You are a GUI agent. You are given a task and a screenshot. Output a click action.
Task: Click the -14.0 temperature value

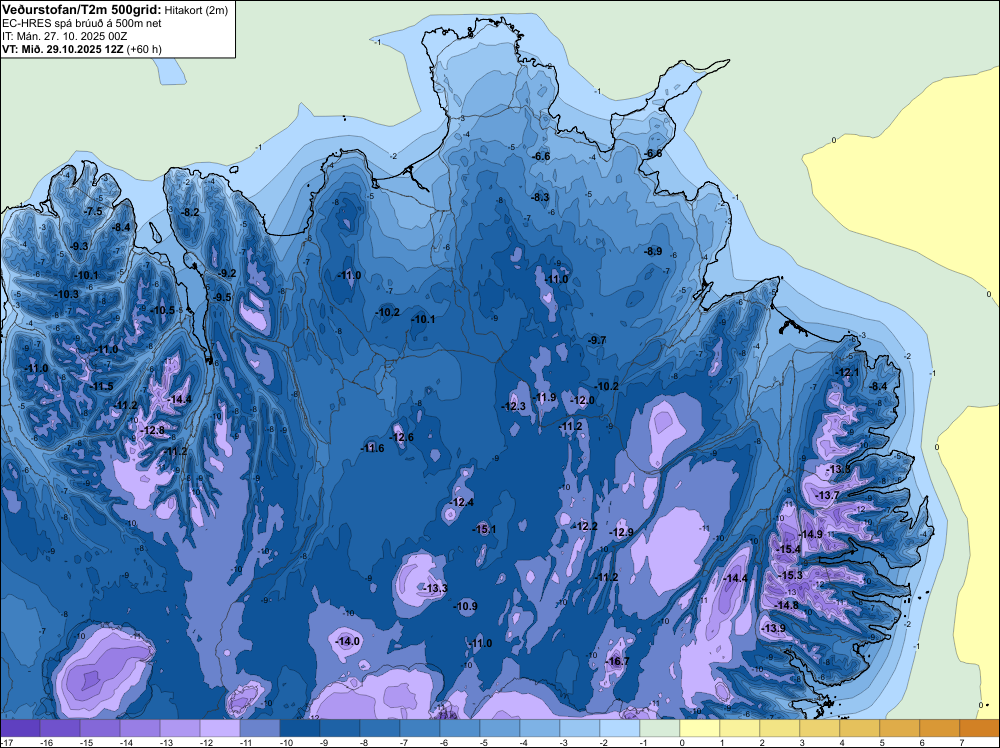[348, 641]
